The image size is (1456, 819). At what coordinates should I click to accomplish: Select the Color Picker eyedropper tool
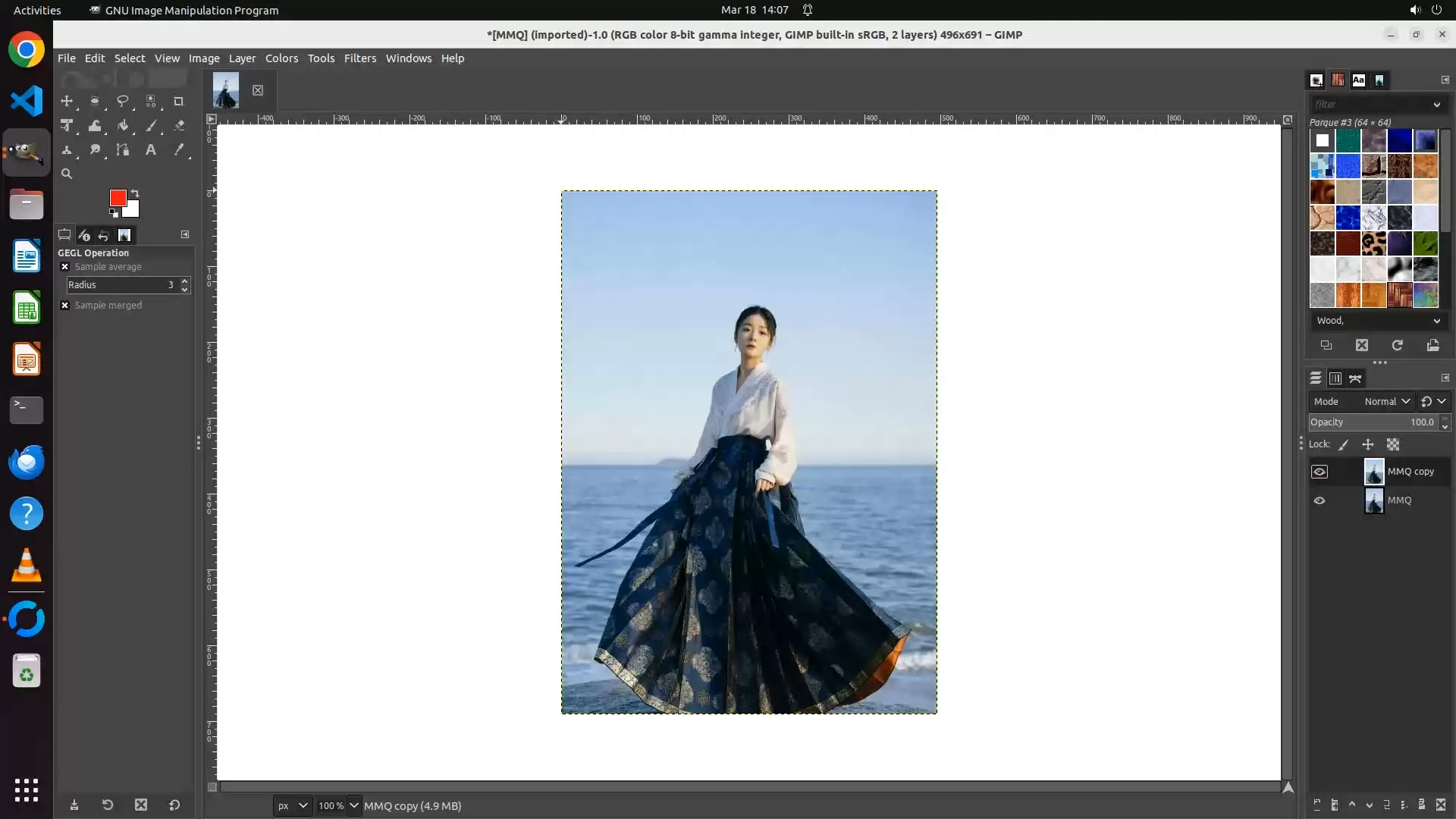[x=179, y=150]
